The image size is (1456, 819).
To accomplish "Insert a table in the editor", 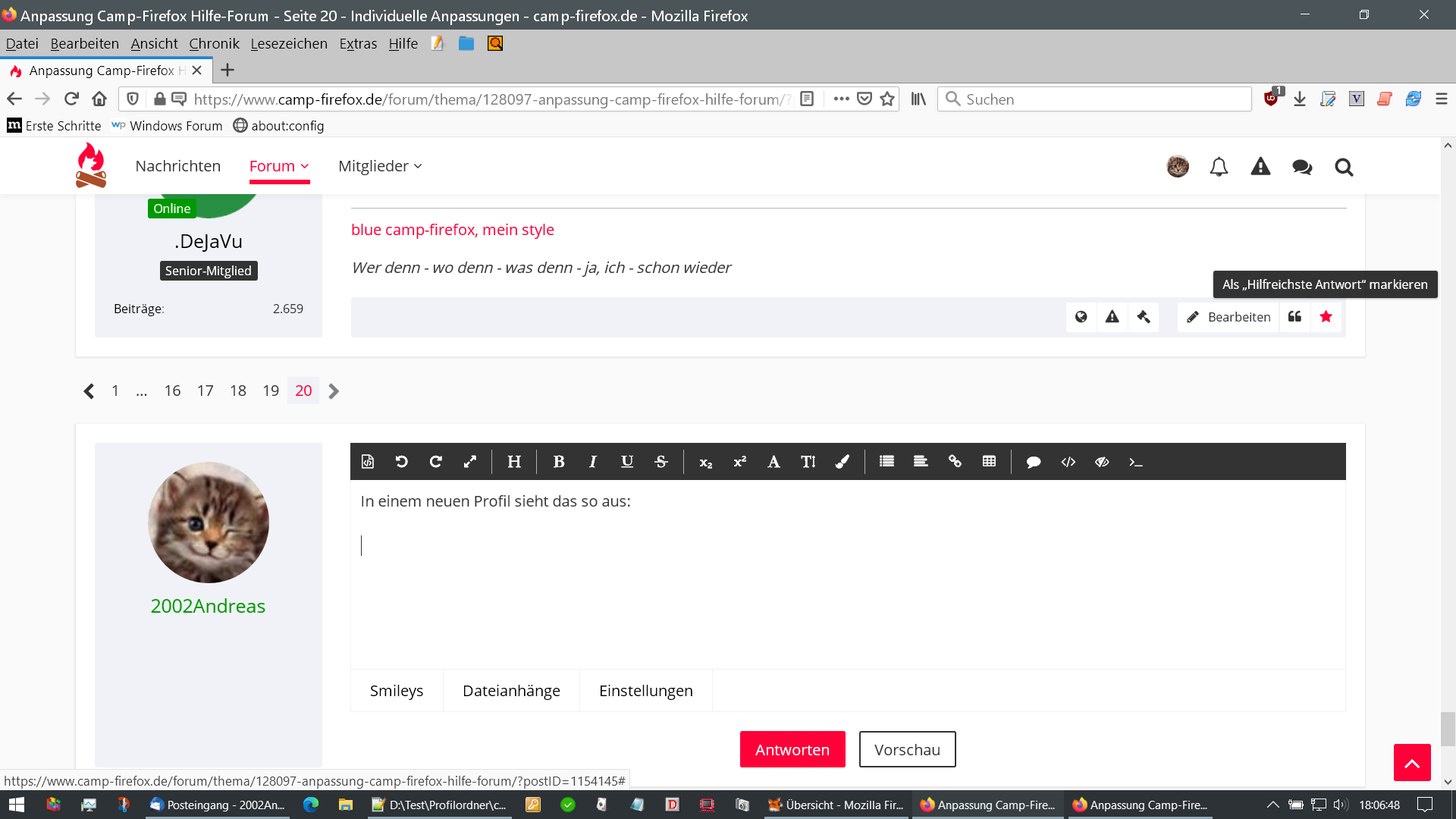I will point(989,462).
